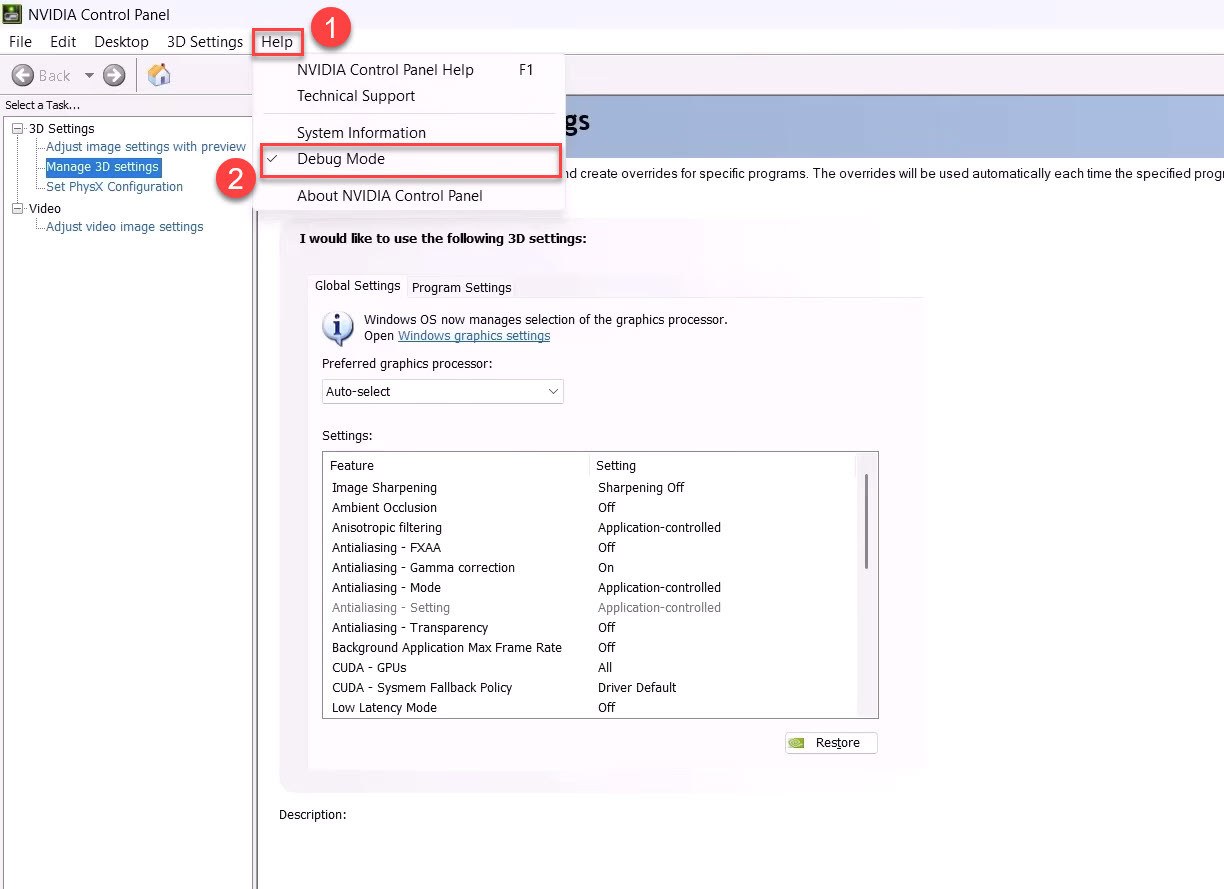
Task: Click the Home icon in toolbar
Action: coord(159,75)
